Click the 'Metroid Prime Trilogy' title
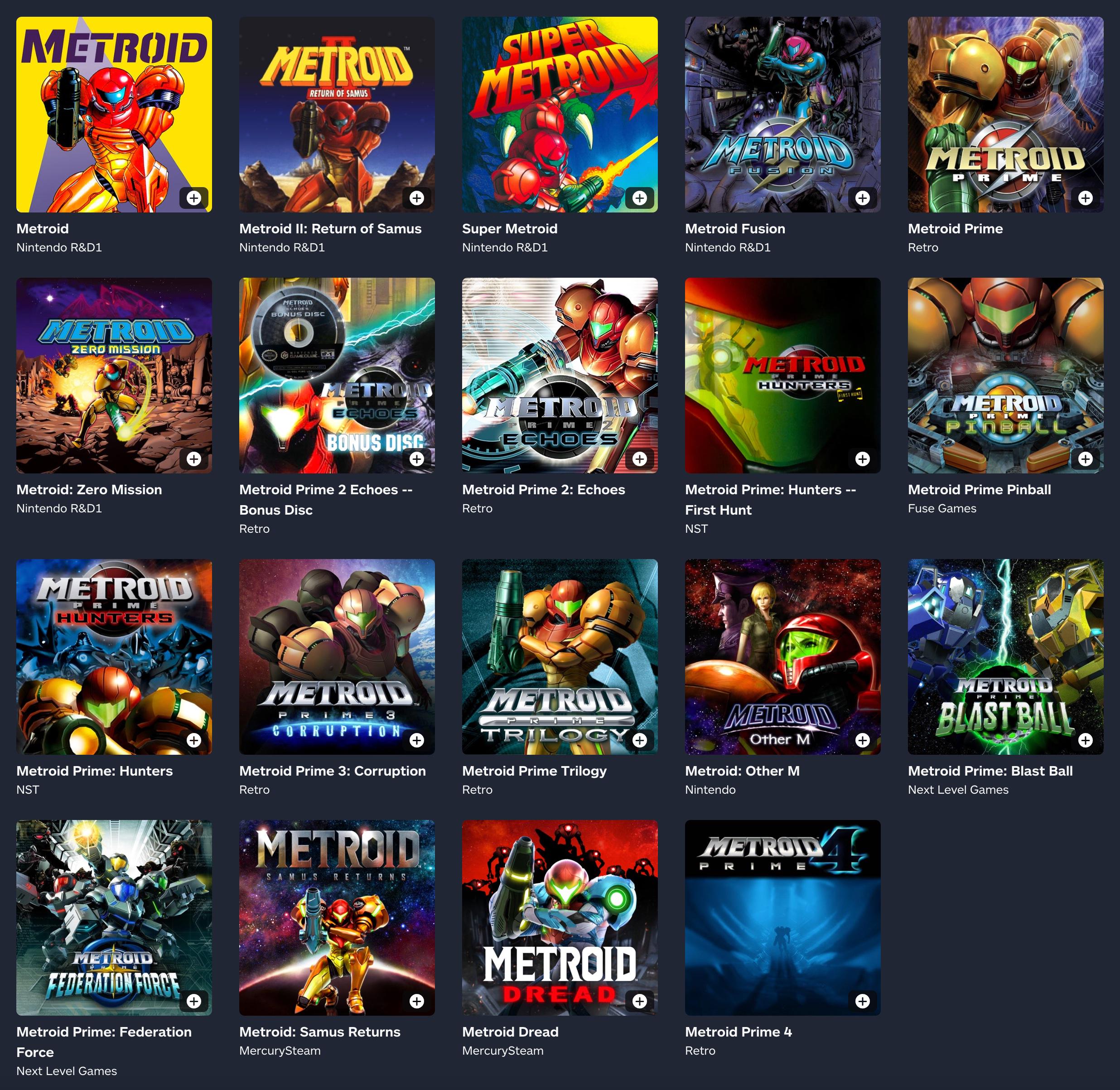Image resolution: width=1120 pixels, height=1090 pixels. [534, 771]
